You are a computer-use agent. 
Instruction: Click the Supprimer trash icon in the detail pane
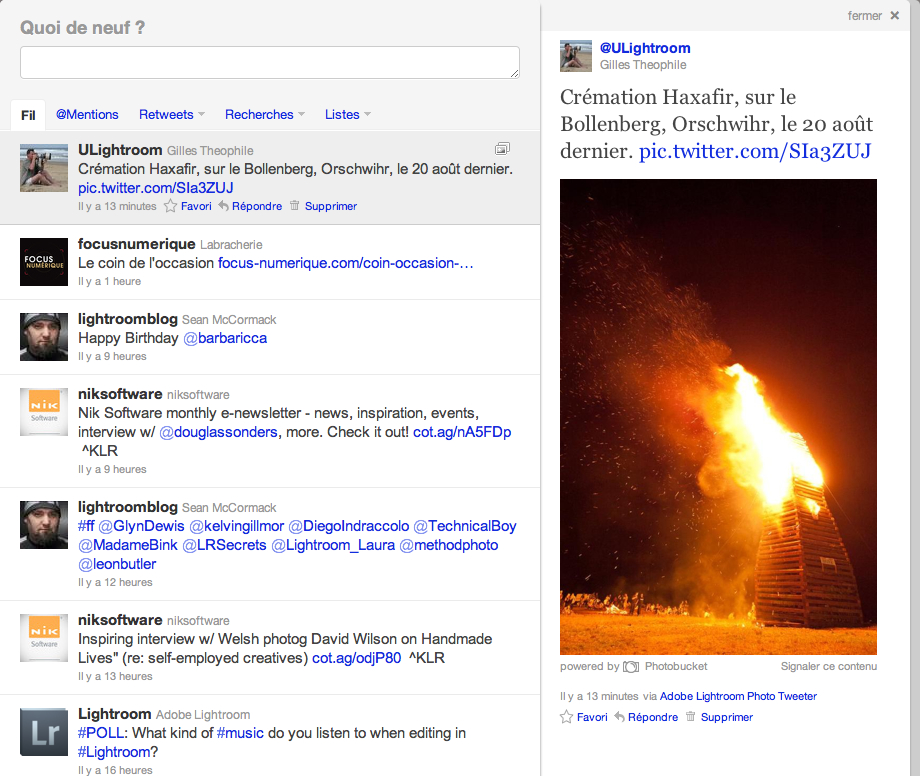(691, 716)
